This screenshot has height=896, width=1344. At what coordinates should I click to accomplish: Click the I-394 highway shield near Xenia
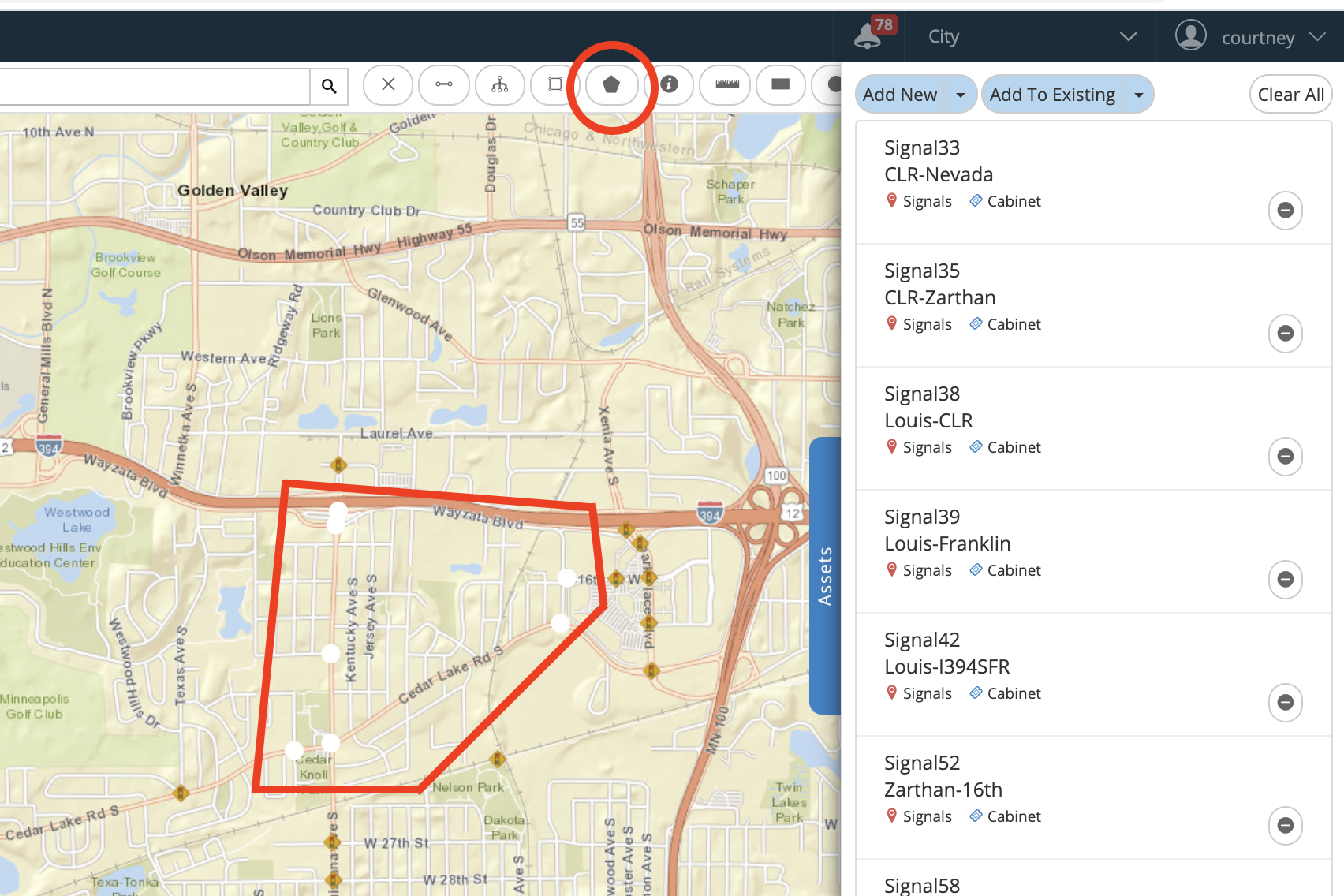pyautogui.click(x=709, y=513)
